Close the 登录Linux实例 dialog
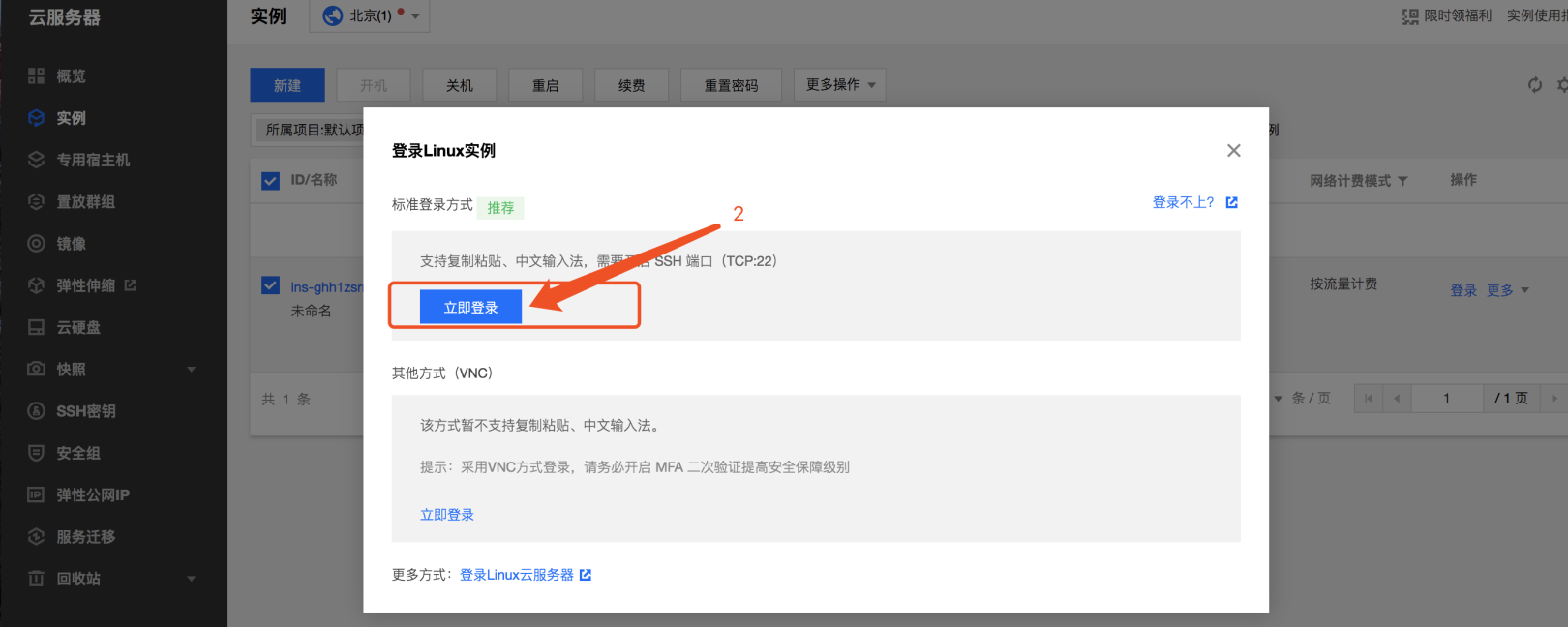This screenshot has width=1568, height=627. pos(1233,150)
